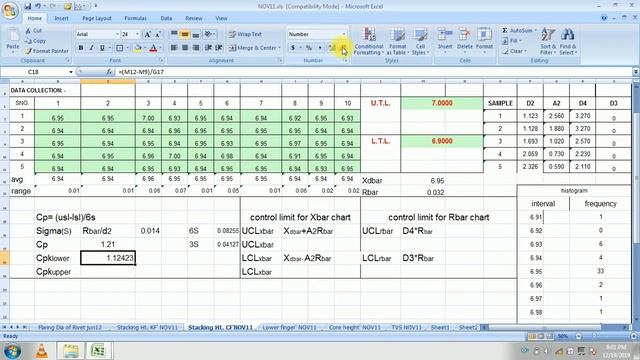Activate the Format Painter
This screenshot has height=360, width=640.
tap(47, 51)
